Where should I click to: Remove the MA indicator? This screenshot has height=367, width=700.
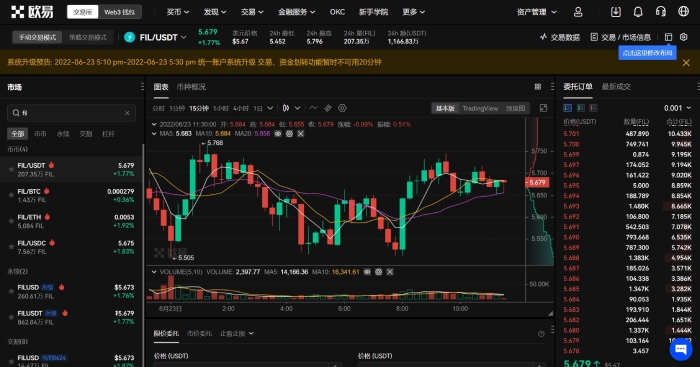coord(300,133)
